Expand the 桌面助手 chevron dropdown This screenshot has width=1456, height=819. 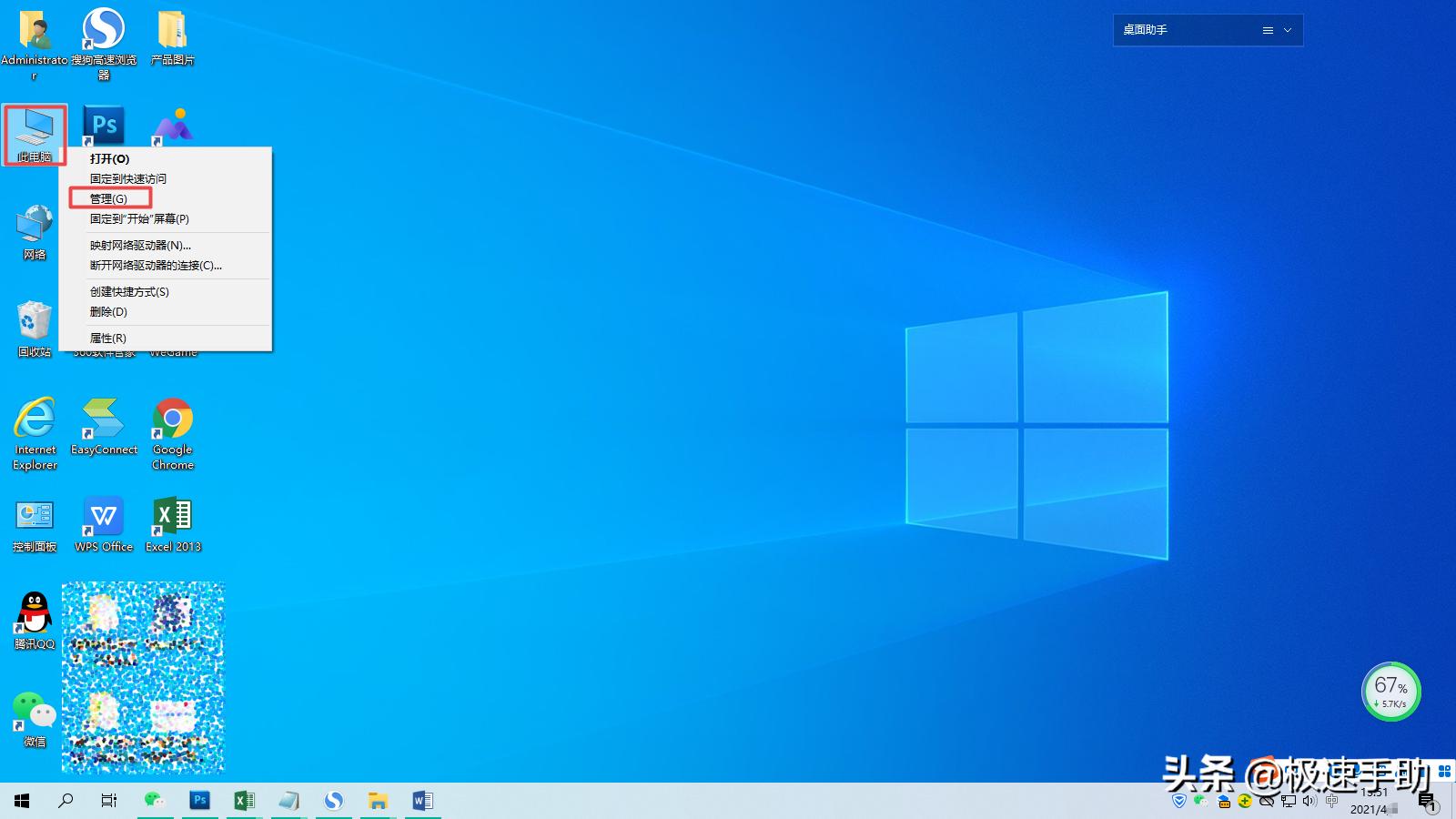[1289, 30]
